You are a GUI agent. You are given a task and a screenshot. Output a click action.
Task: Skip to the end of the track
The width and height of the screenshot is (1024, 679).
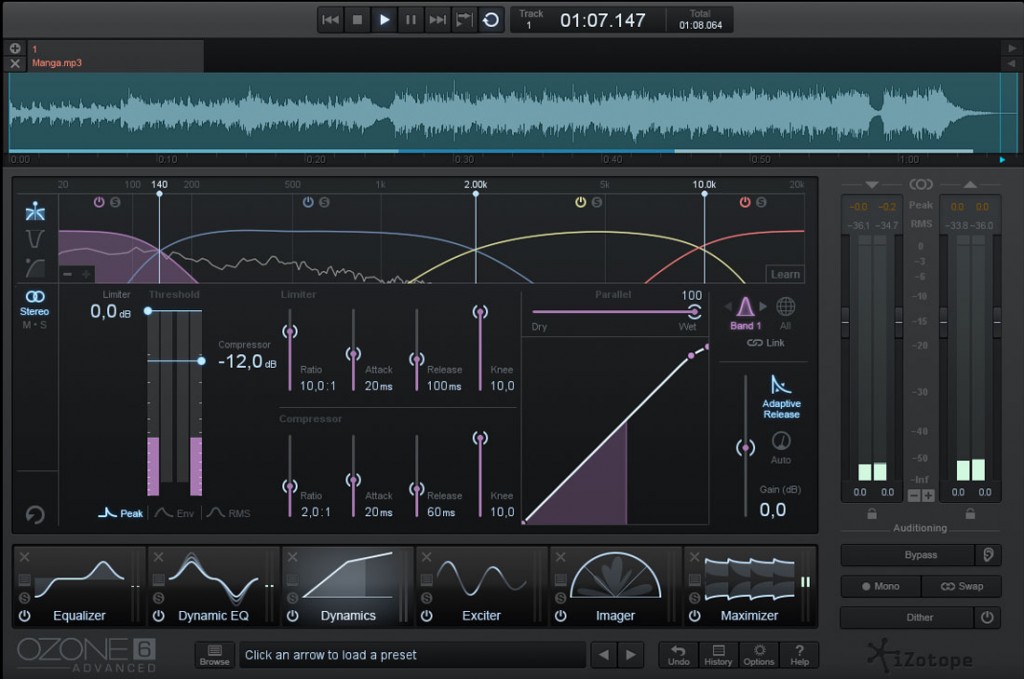[438, 20]
